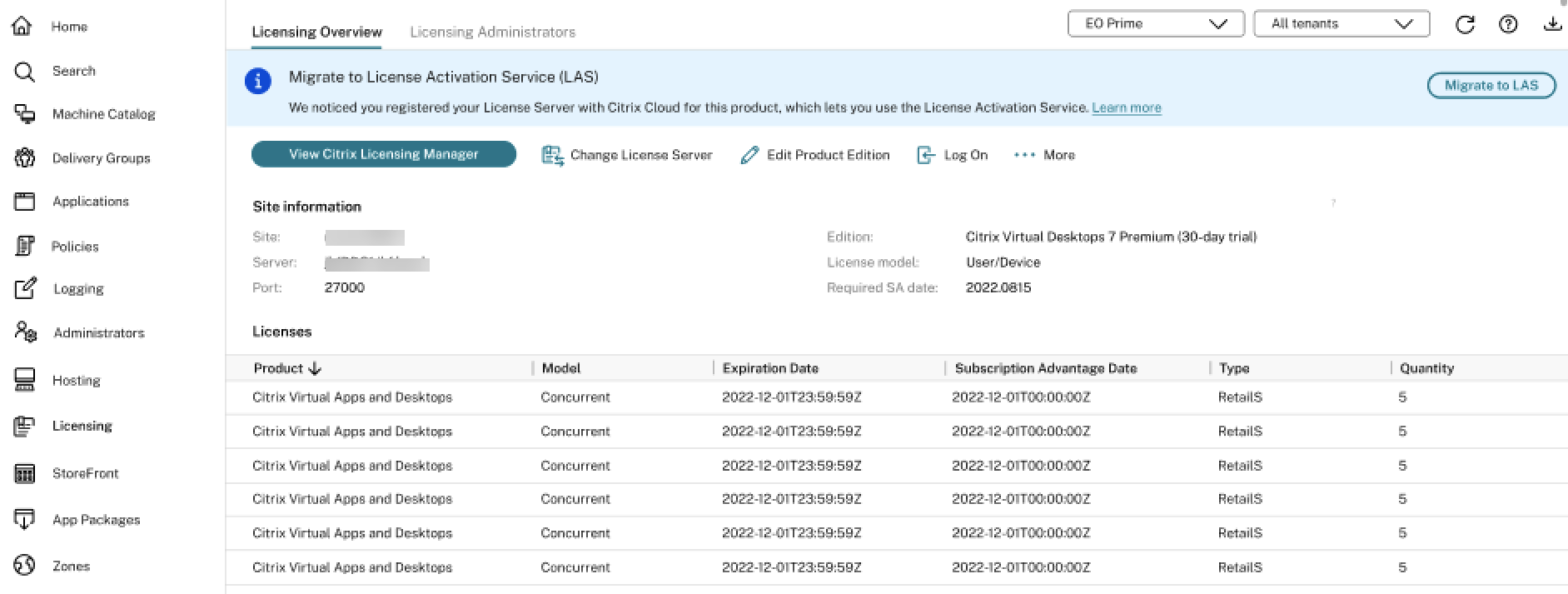Viewport: 1568px width, 594px height.
Task: Click the StoreFront sidebar icon
Action: click(25, 473)
